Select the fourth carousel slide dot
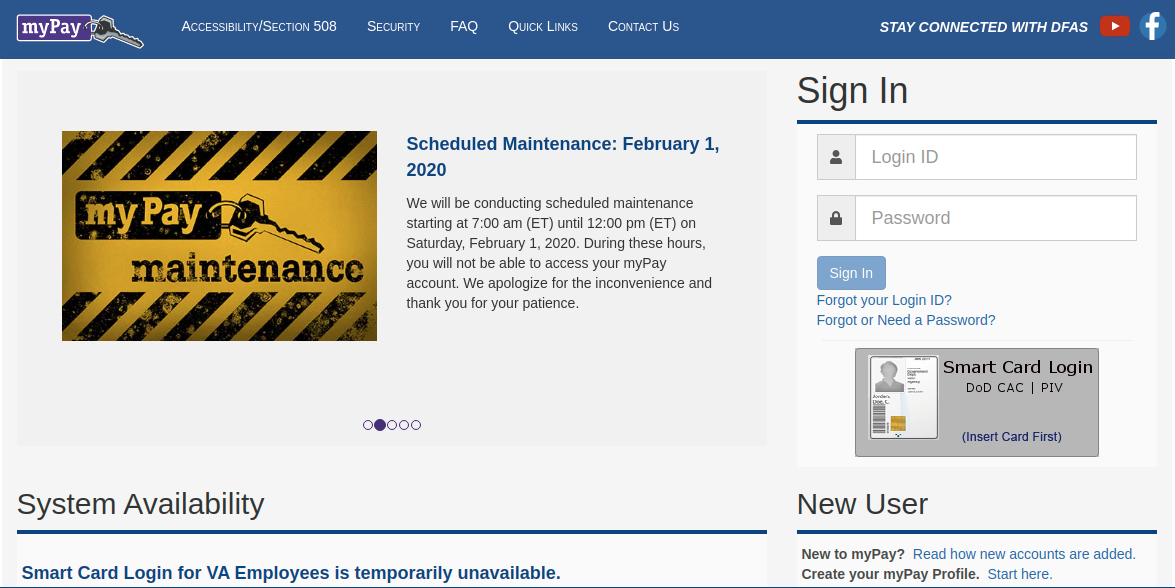 tap(404, 425)
